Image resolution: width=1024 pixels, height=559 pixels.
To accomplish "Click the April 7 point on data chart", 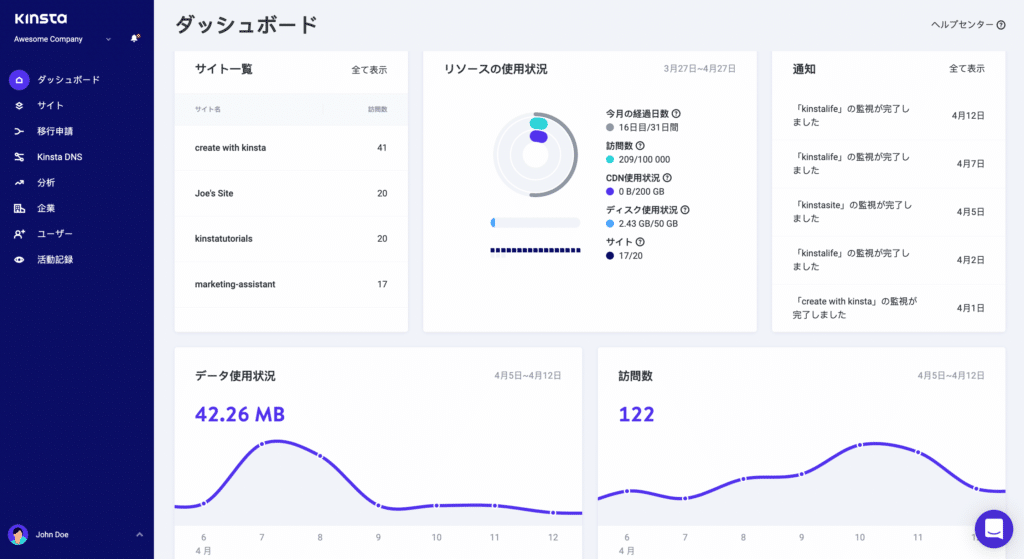I will point(262,443).
